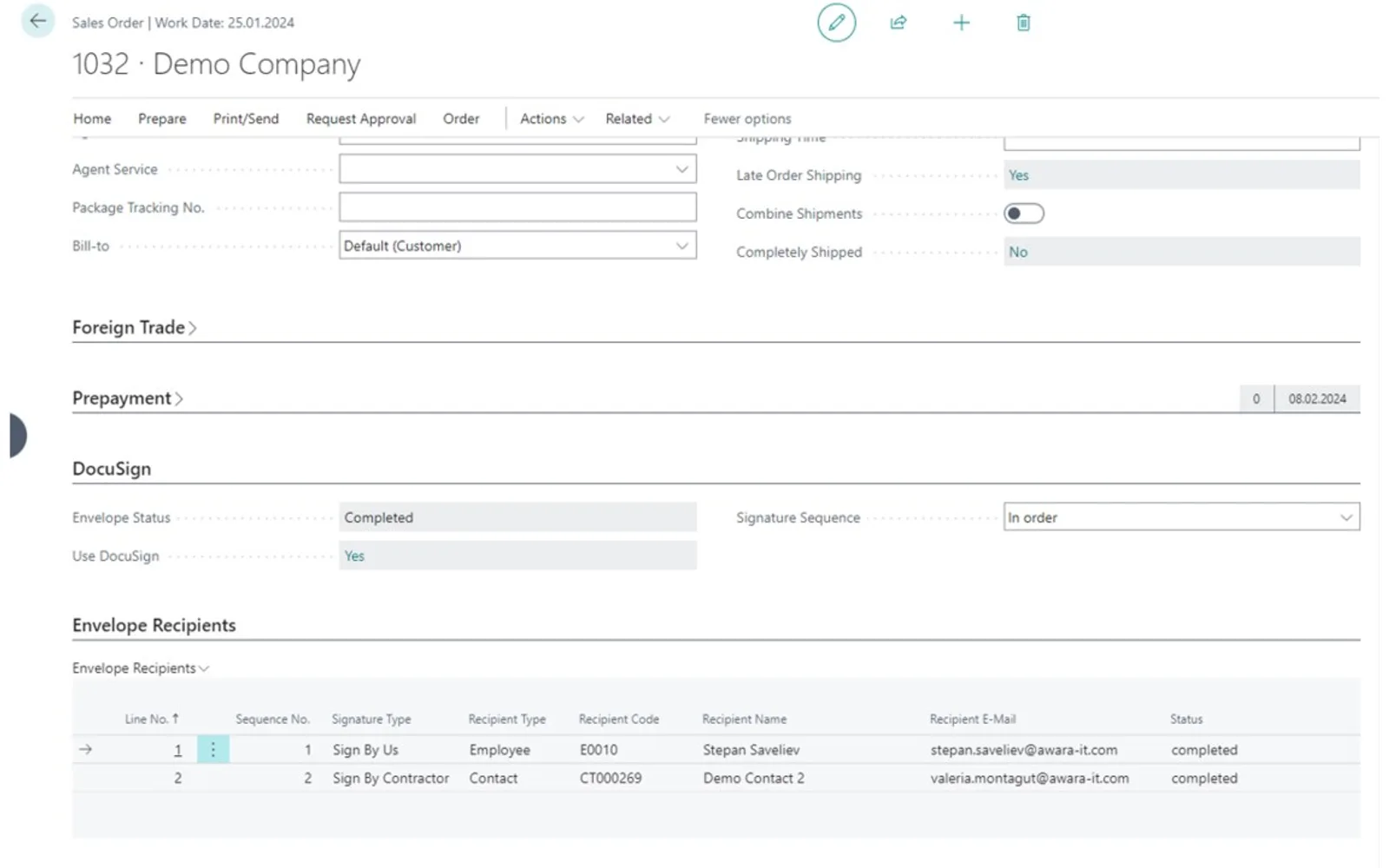Toggle the Combine Shipments switch

click(x=1024, y=214)
